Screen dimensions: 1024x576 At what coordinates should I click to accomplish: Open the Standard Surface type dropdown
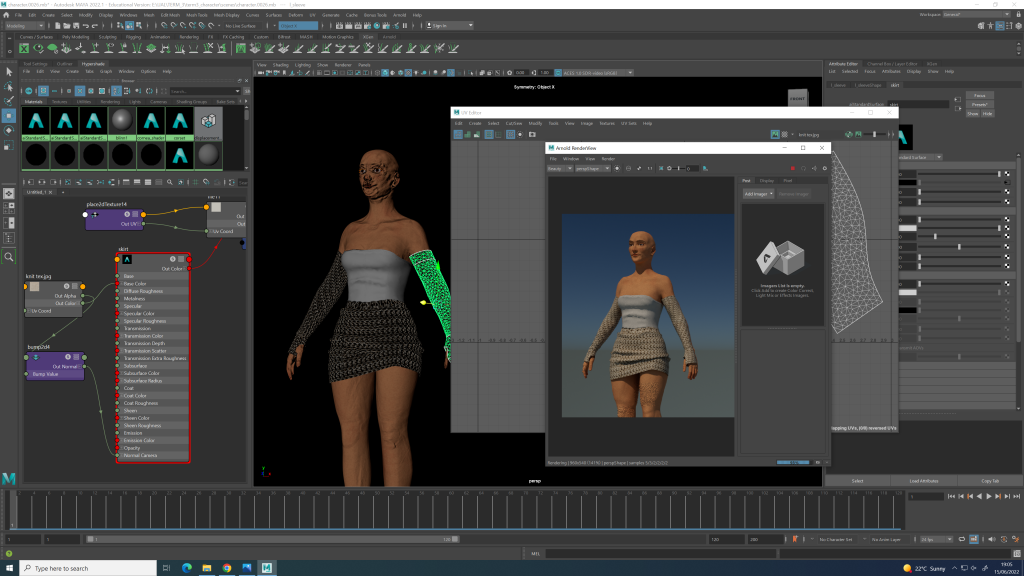tap(920, 157)
